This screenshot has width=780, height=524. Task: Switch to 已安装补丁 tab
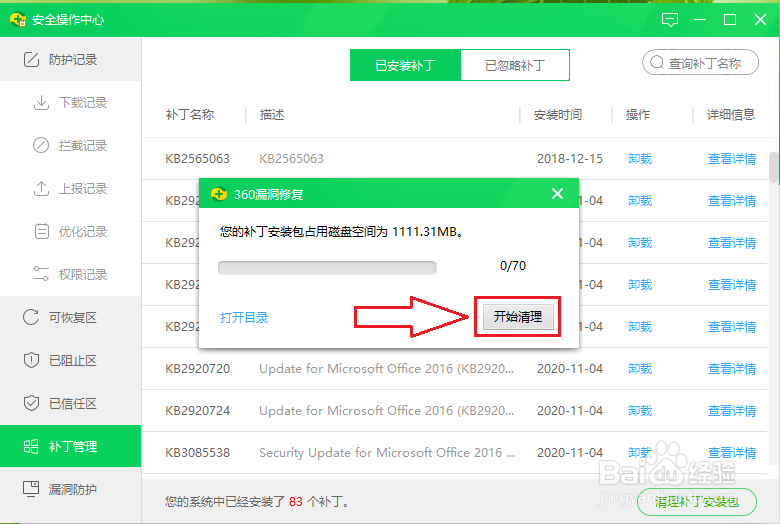pyautogui.click(x=405, y=65)
